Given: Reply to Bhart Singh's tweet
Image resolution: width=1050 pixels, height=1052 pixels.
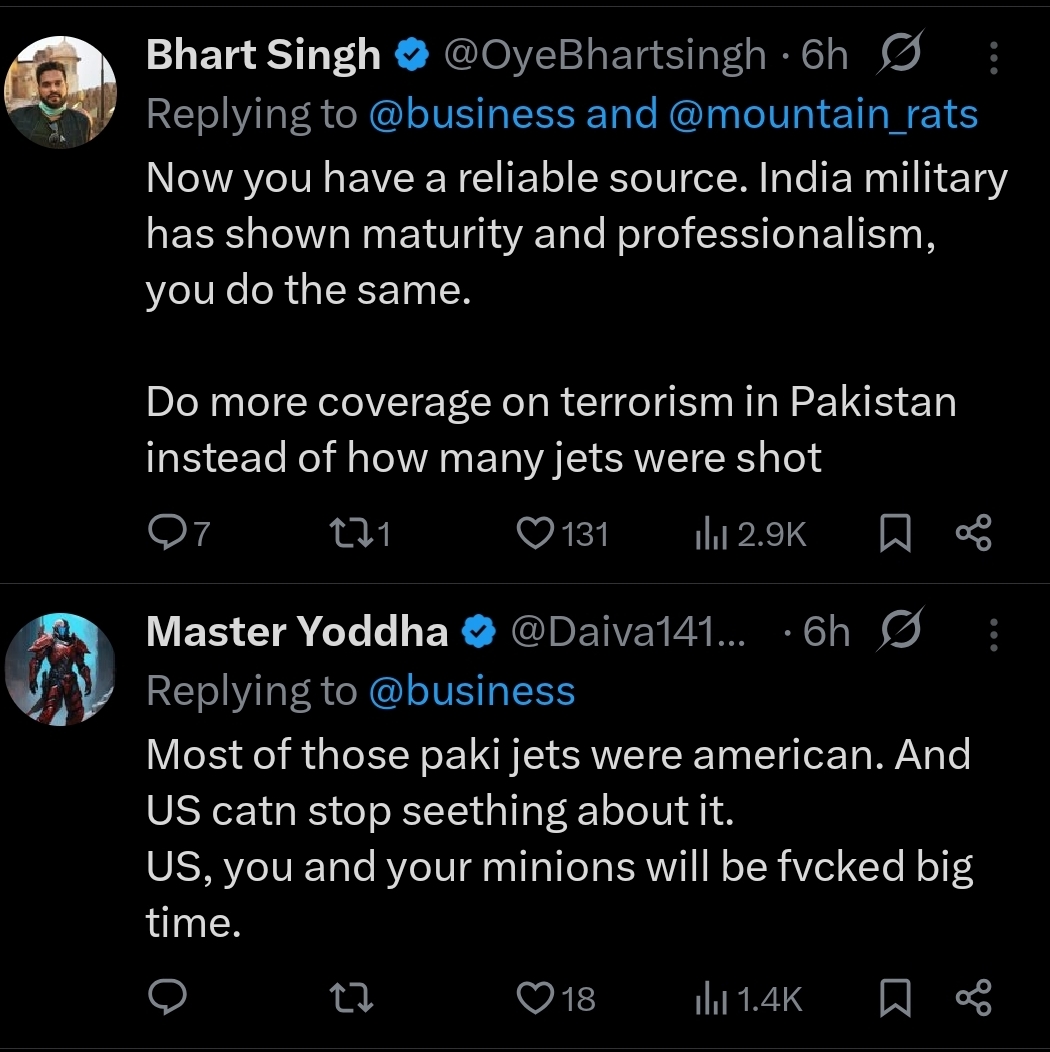Looking at the screenshot, I should [178, 533].
